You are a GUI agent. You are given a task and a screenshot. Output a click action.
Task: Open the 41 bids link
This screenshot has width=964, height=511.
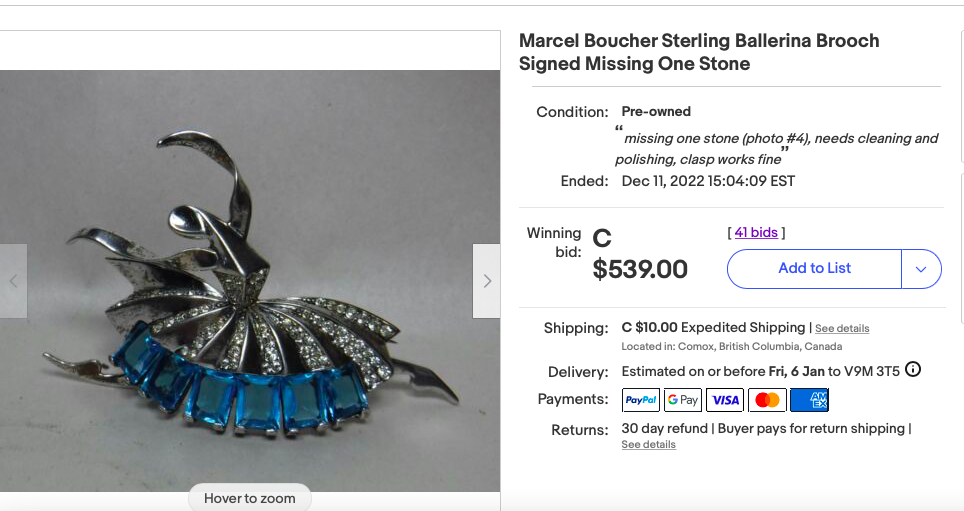pos(756,233)
